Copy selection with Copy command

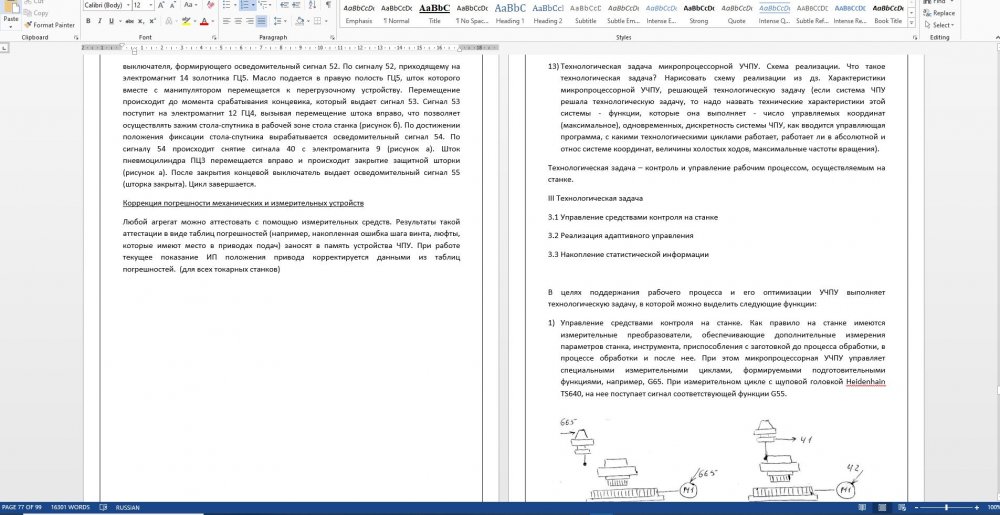coord(36,13)
